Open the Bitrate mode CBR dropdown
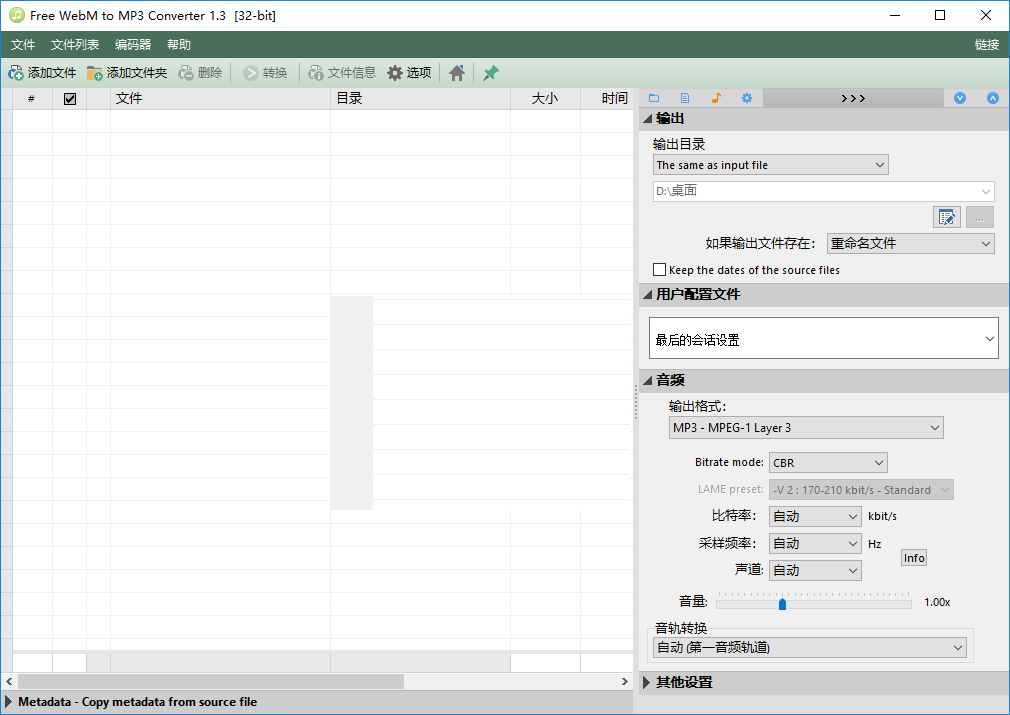The width and height of the screenshot is (1010, 715). [828, 462]
